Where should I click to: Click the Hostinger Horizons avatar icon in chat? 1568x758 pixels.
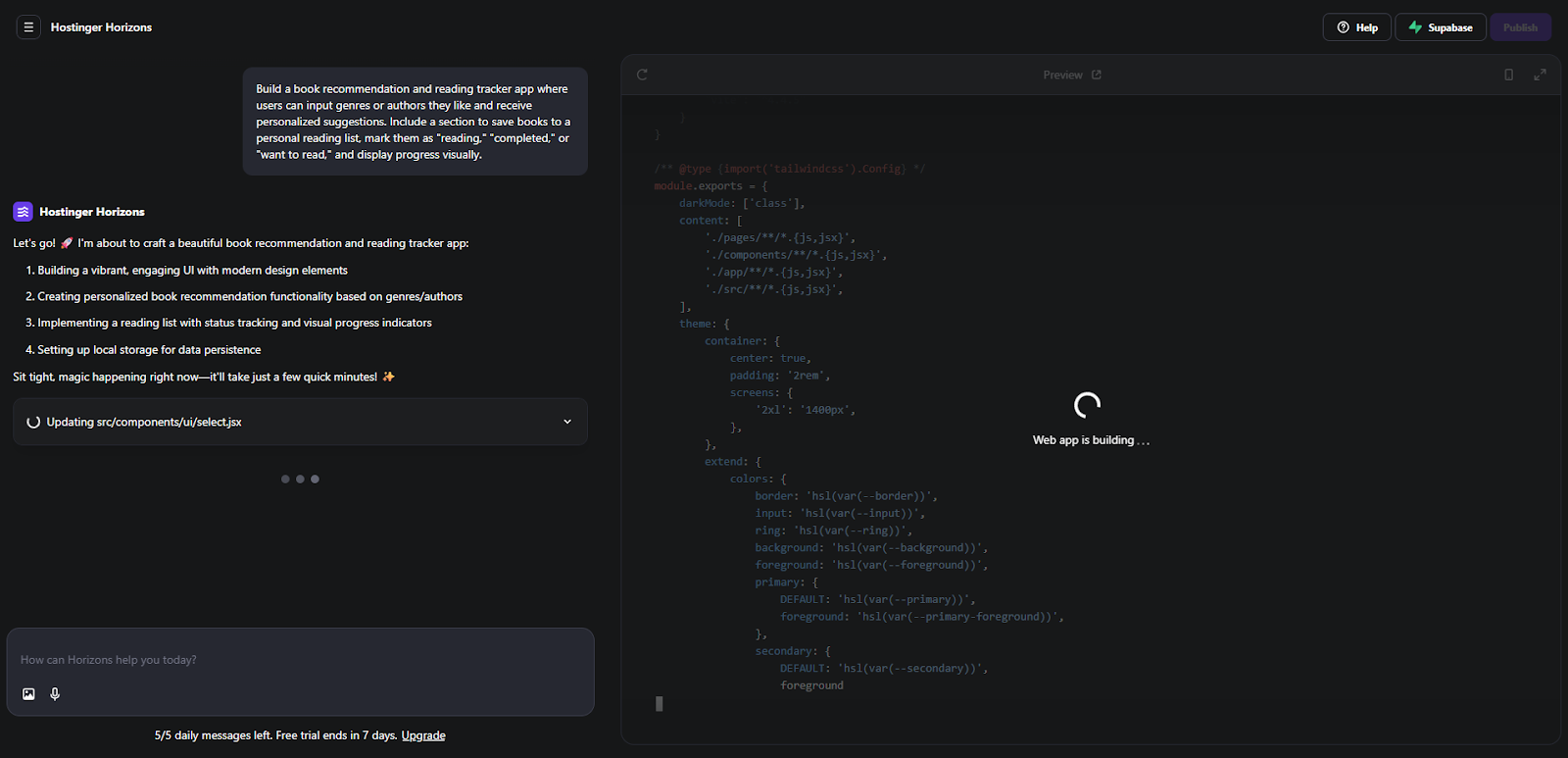[23, 212]
